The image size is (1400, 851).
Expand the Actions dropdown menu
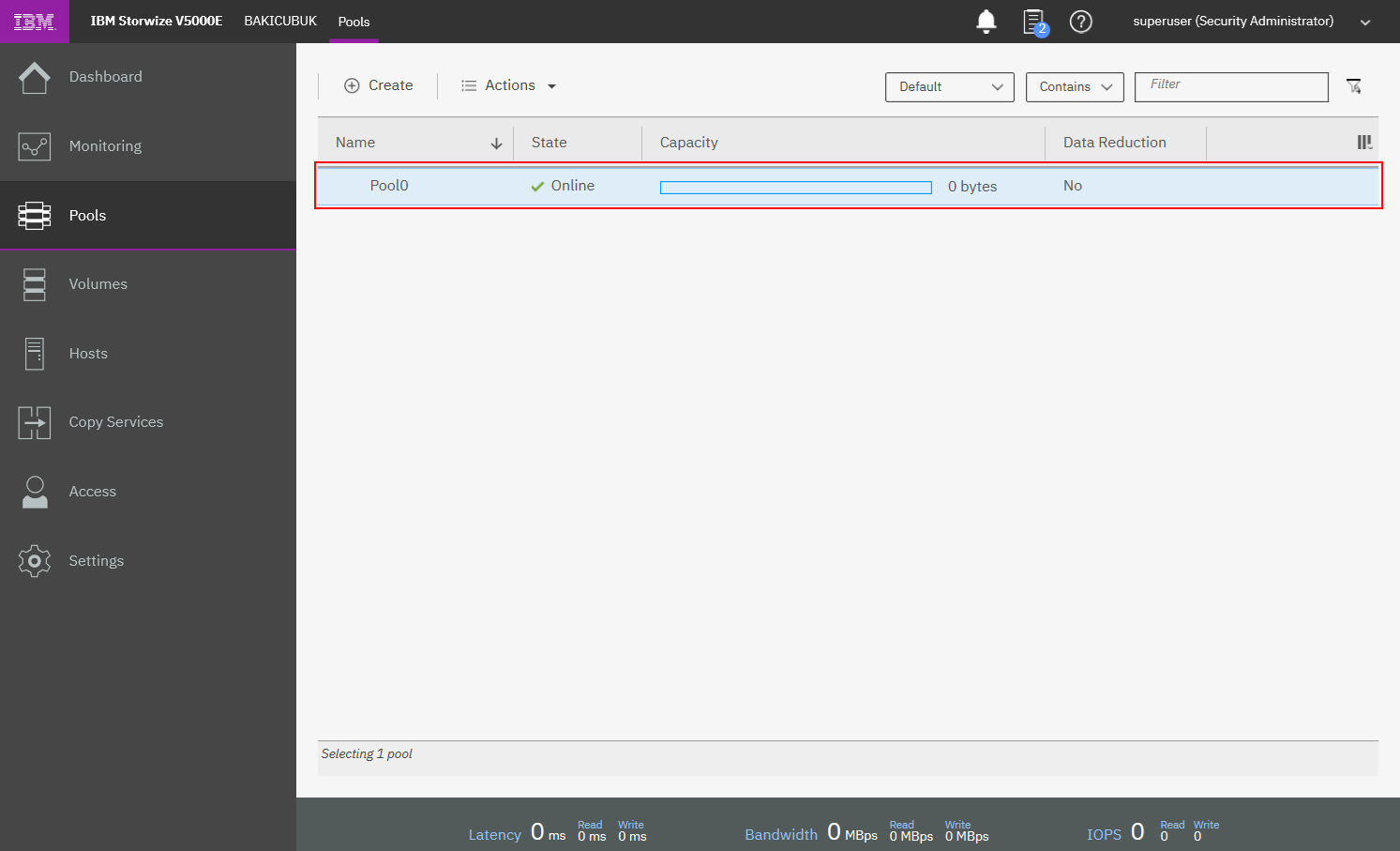pyautogui.click(x=509, y=85)
